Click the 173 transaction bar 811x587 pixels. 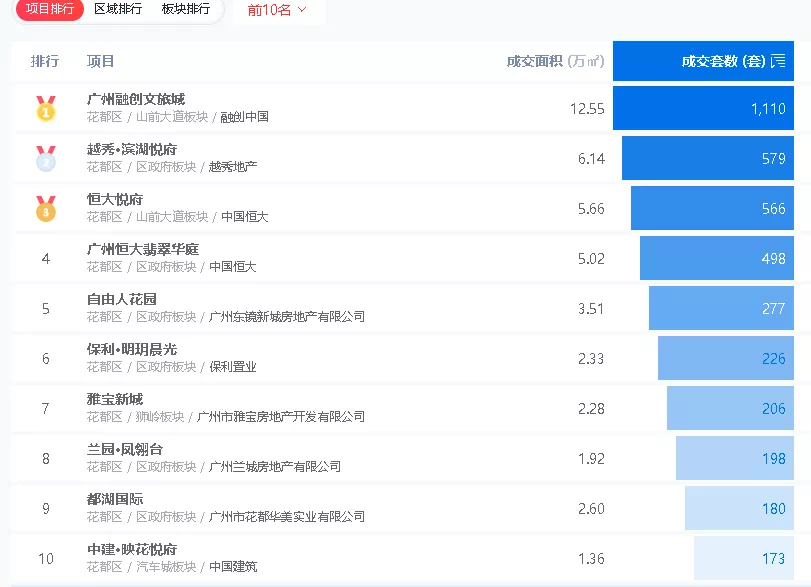click(x=743, y=558)
